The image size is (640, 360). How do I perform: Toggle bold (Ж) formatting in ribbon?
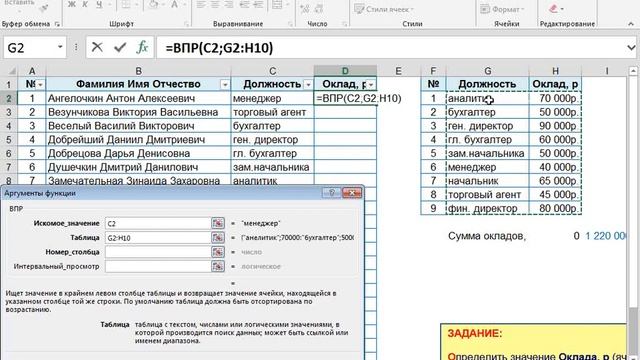tap(72, 4)
